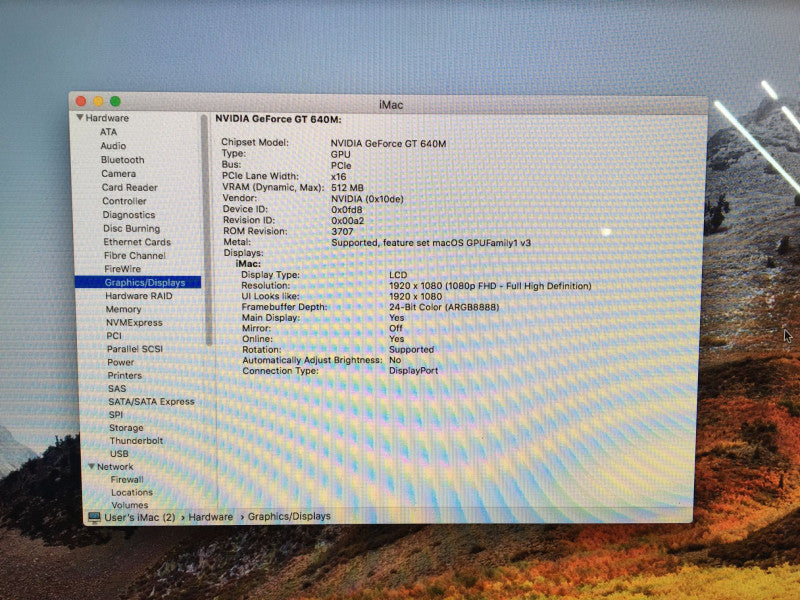Viewport: 800px width, 600px height.
Task: Click the ROM Revision value 3707
Action: [342, 232]
